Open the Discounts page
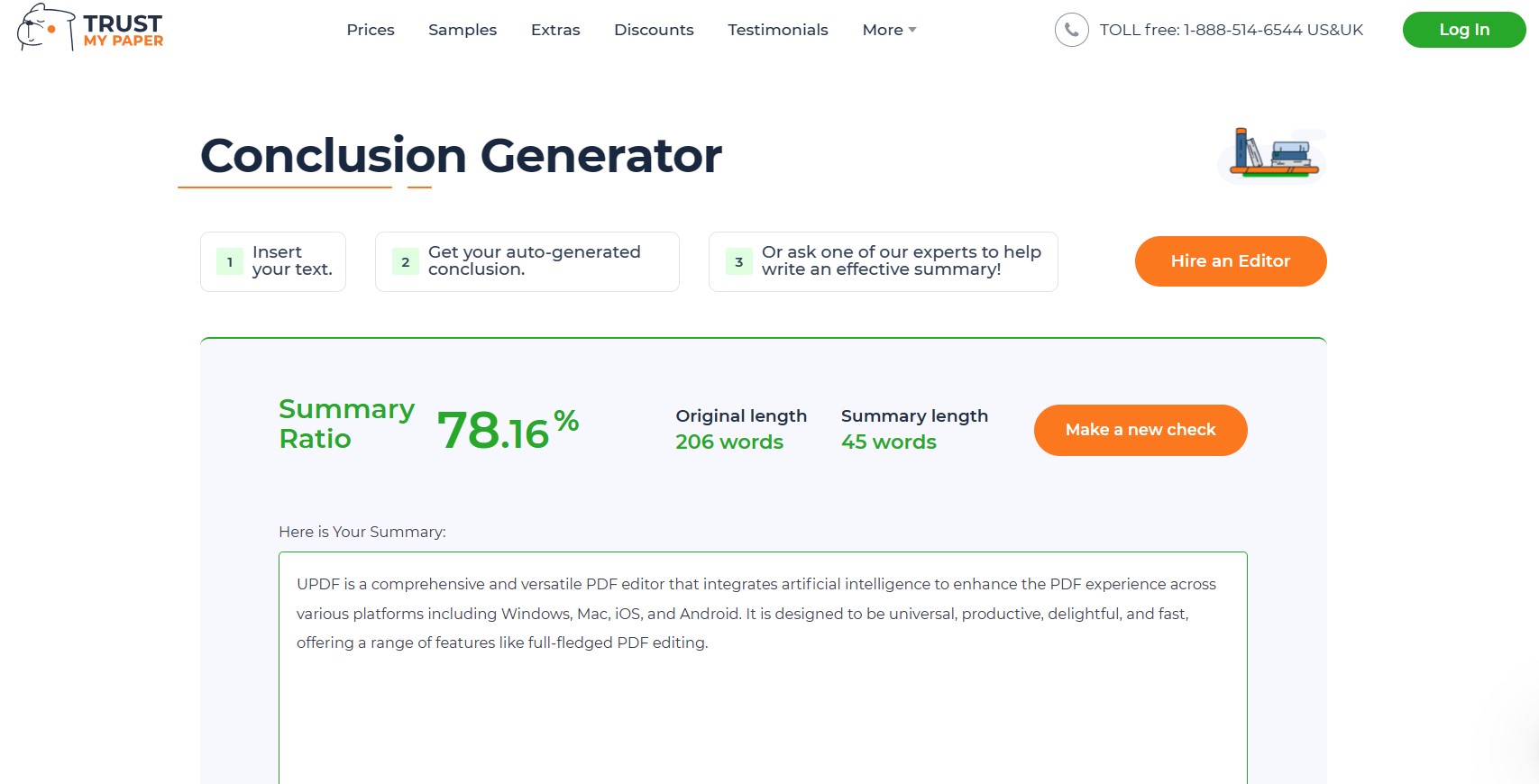The image size is (1539, 784). [654, 30]
